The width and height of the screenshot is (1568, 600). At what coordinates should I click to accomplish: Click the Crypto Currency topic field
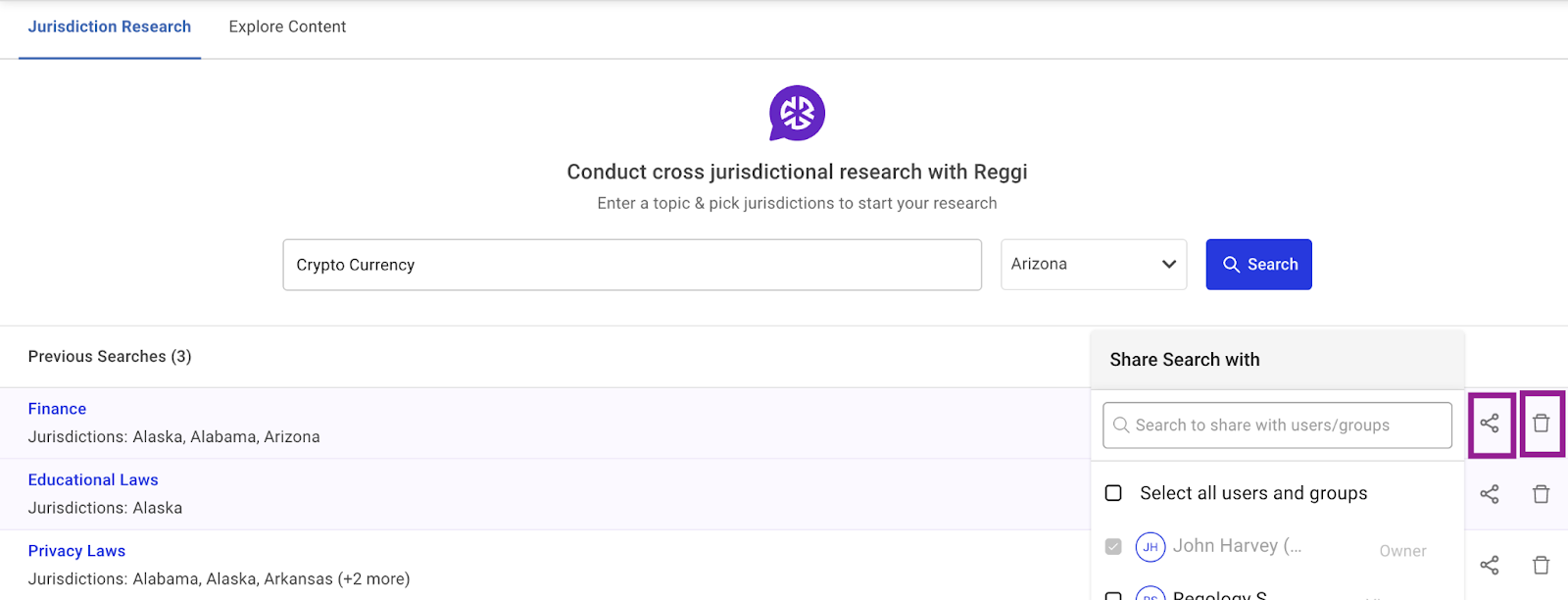click(x=632, y=265)
